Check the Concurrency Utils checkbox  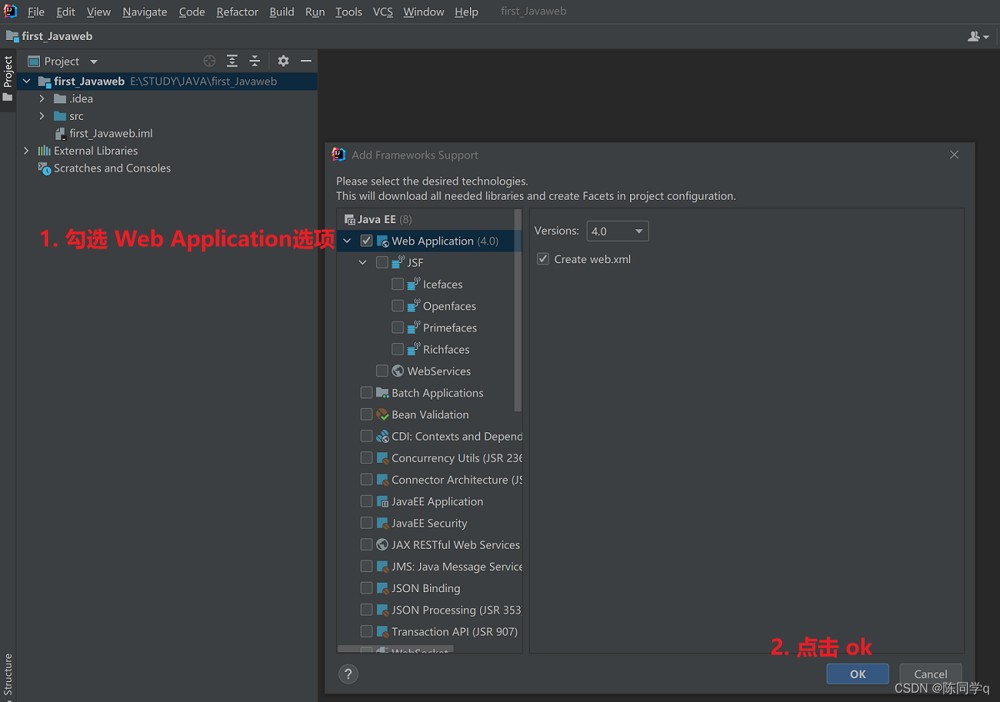366,458
